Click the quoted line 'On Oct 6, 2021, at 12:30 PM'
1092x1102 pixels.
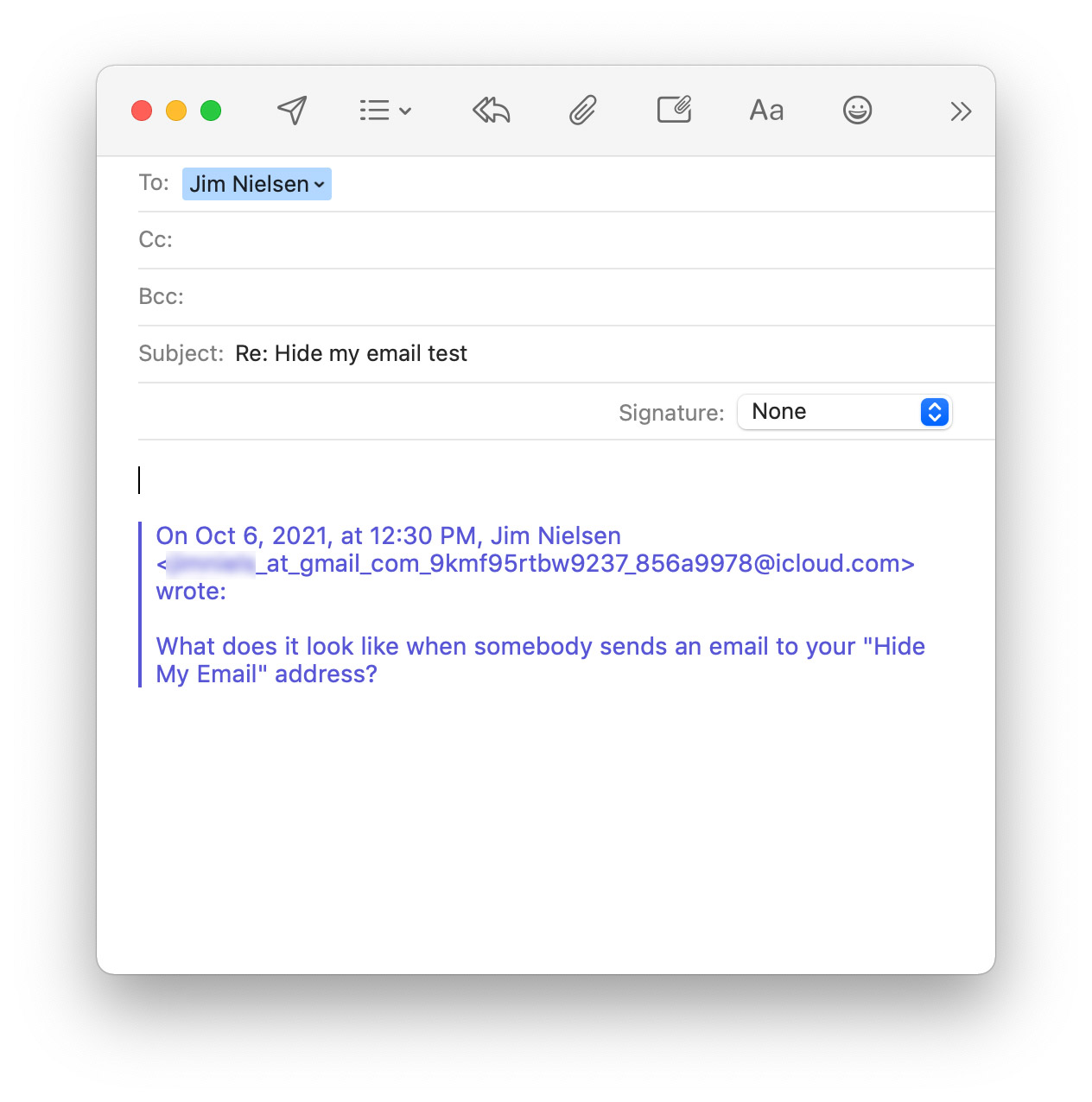pyautogui.click(x=316, y=536)
